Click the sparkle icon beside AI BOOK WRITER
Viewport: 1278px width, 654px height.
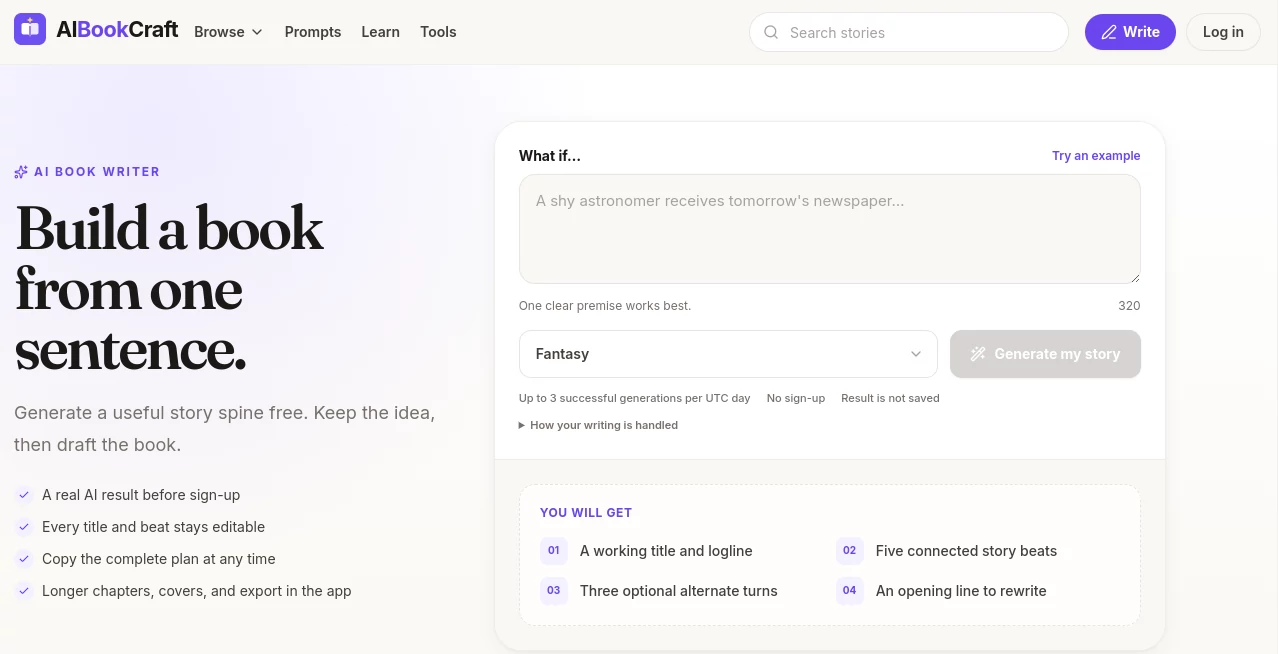(21, 172)
